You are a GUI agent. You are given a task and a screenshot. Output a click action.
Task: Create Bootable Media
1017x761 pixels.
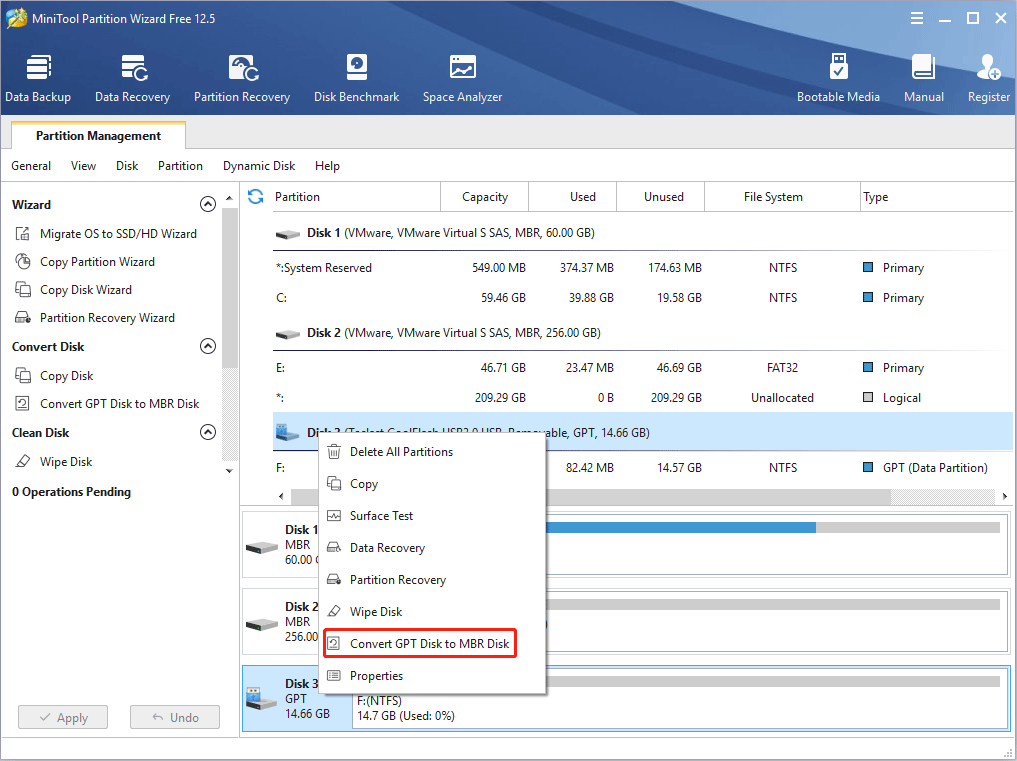click(838, 79)
